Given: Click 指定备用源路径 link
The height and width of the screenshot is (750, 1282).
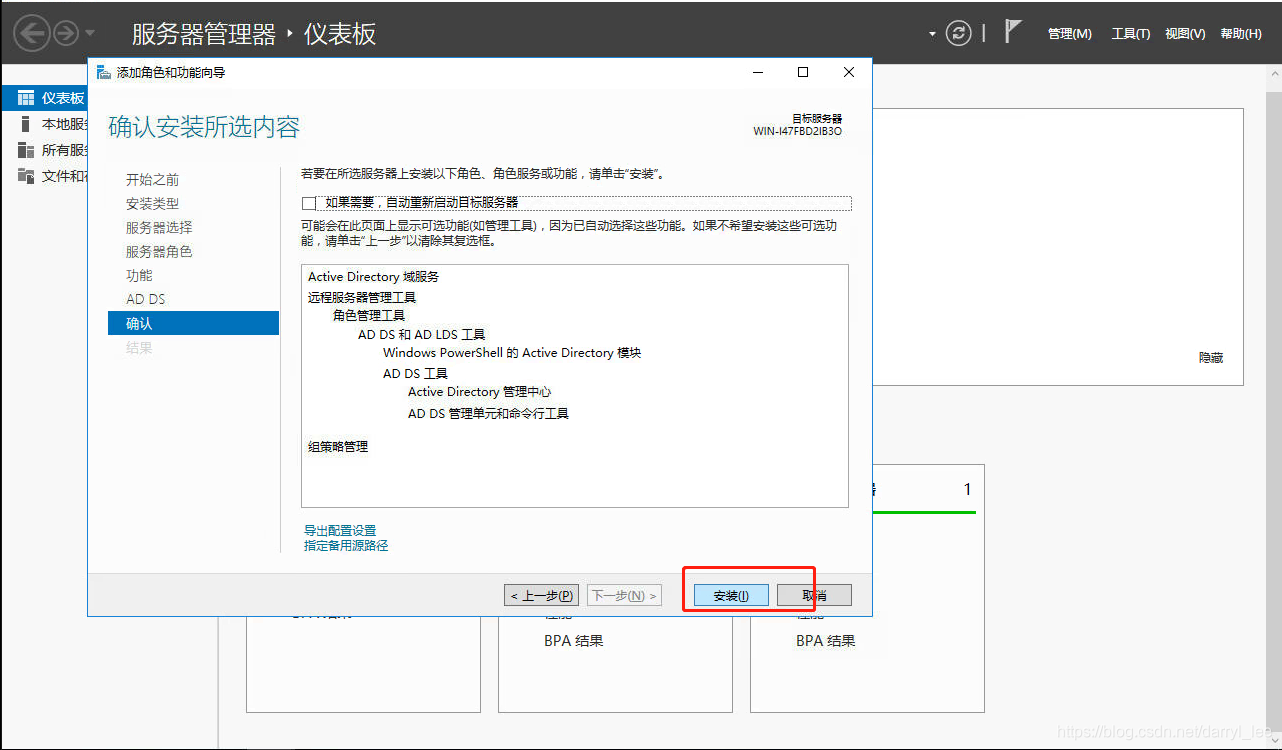Looking at the screenshot, I should tap(346, 546).
